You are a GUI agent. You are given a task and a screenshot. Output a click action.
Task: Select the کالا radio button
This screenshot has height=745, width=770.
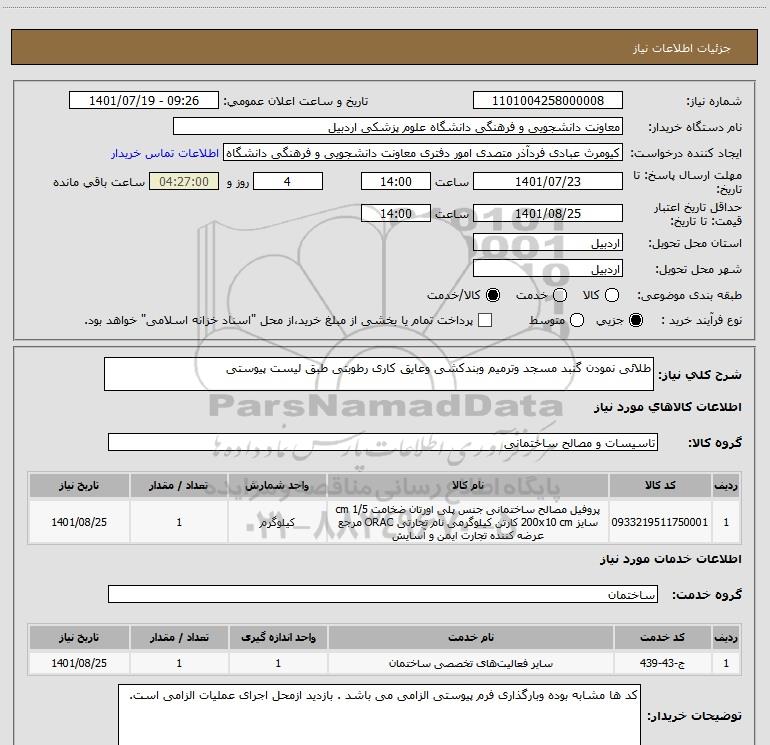click(x=612, y=295)
